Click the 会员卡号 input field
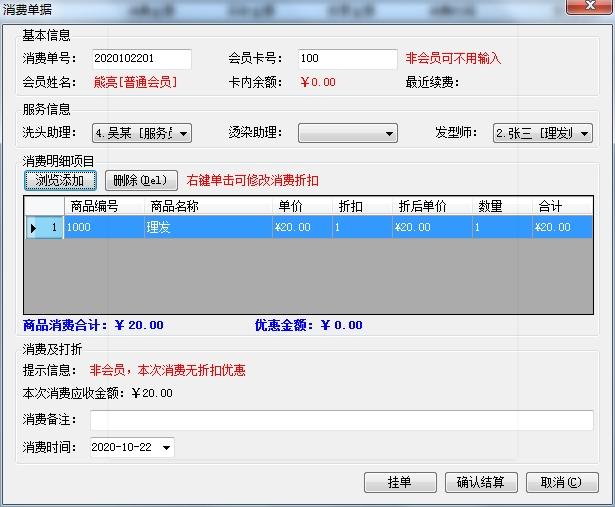 point(347,59)
